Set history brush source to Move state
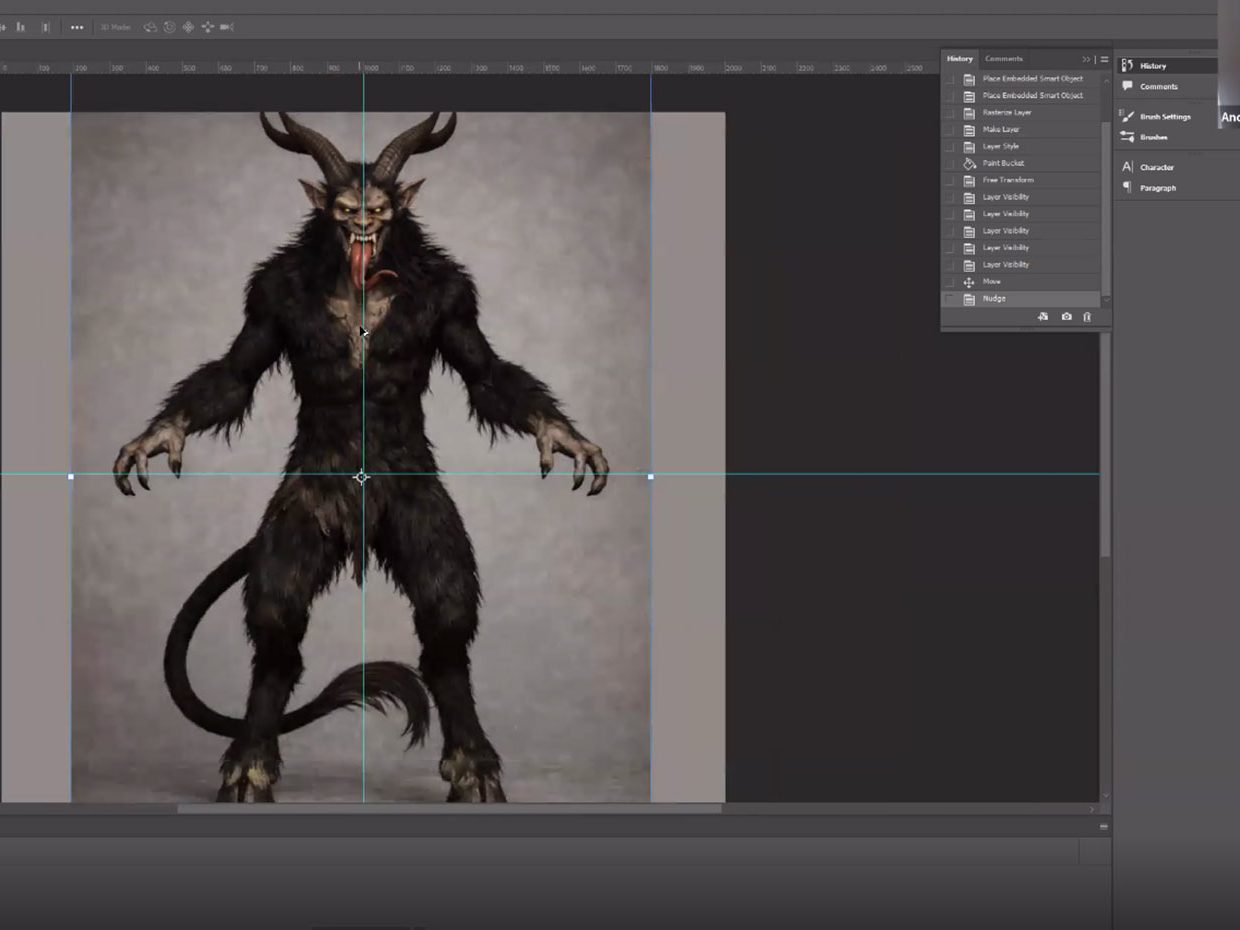 pos(949,282)
